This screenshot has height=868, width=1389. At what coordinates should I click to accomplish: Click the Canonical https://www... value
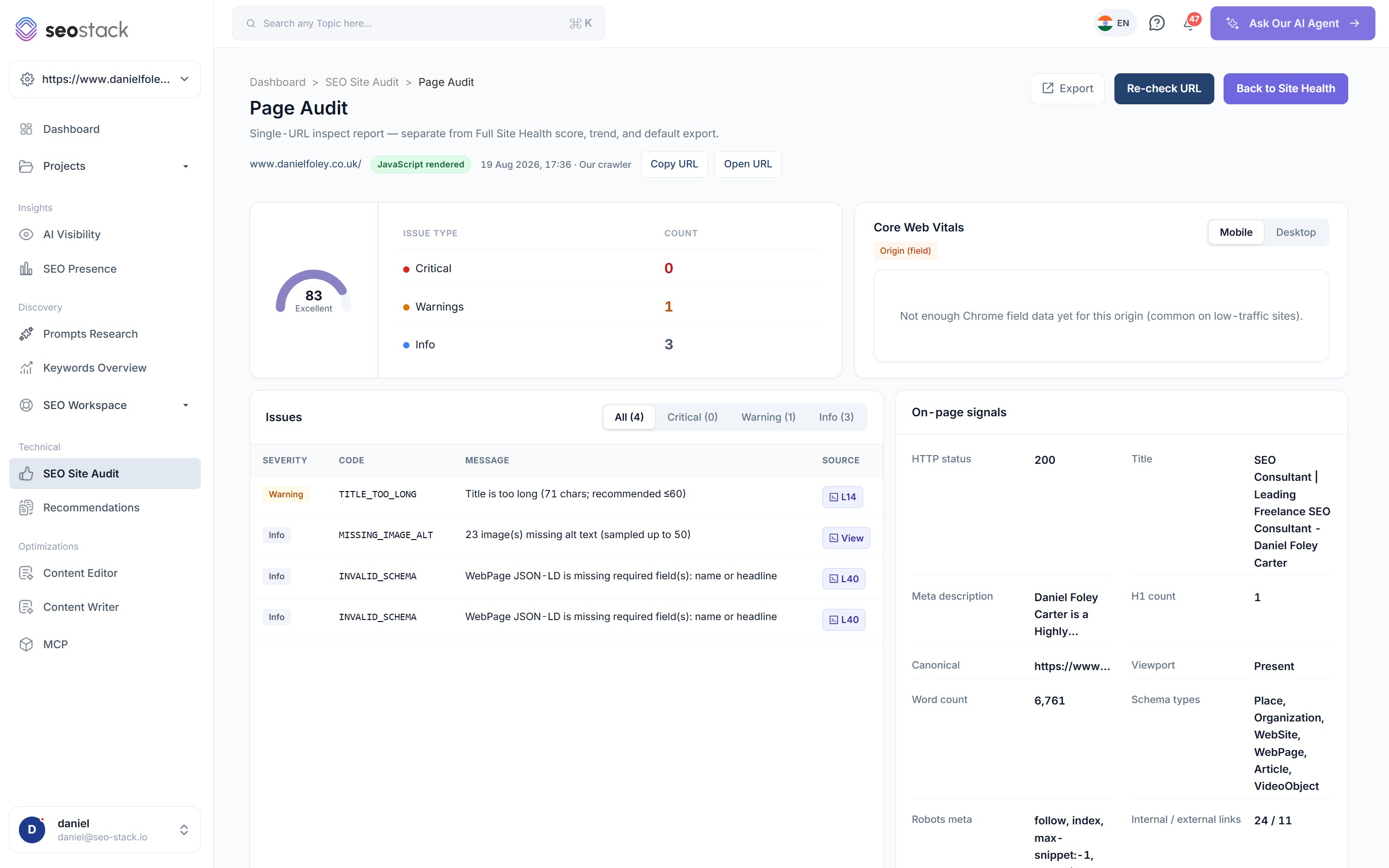point(1072,666)
